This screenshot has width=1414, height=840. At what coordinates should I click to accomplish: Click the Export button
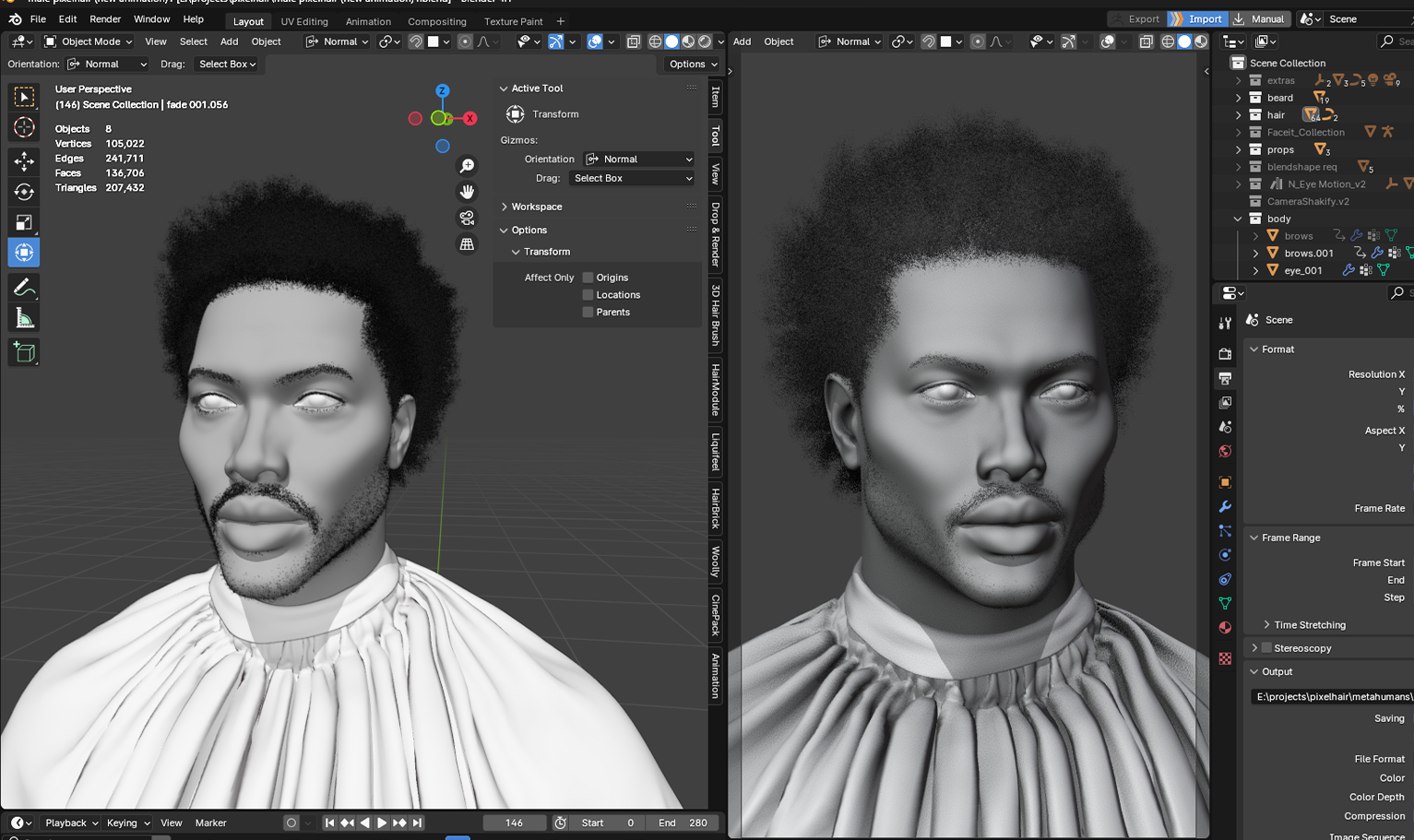[x=1135, y=19]
